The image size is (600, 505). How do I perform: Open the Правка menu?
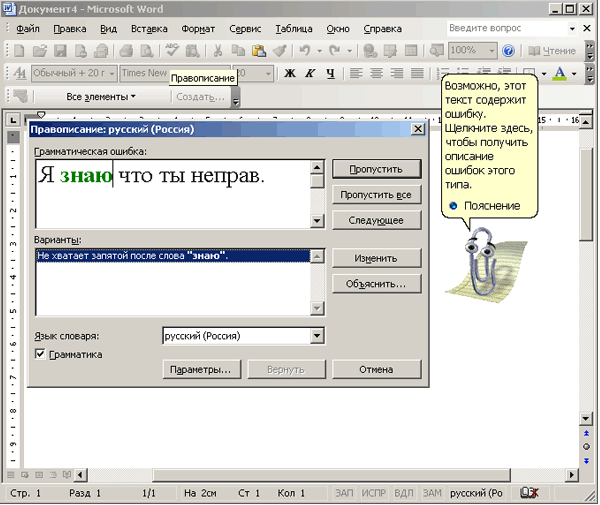click(x=70, y=29)
